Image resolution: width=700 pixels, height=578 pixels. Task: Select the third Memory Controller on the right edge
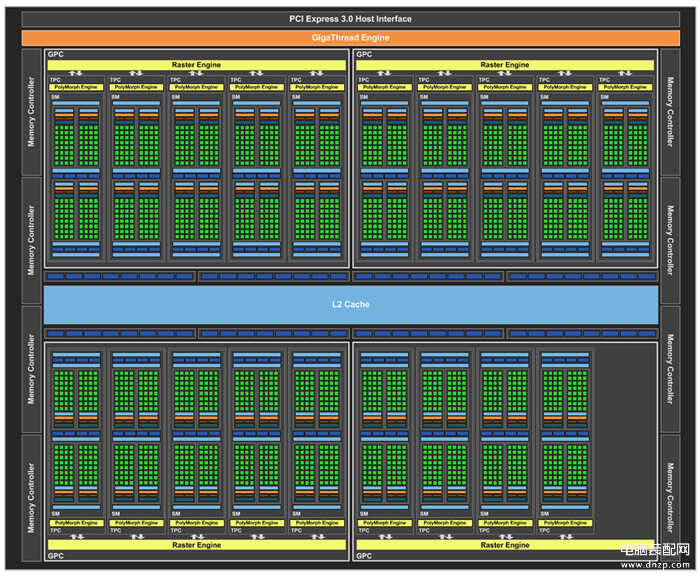click(670, 369)
